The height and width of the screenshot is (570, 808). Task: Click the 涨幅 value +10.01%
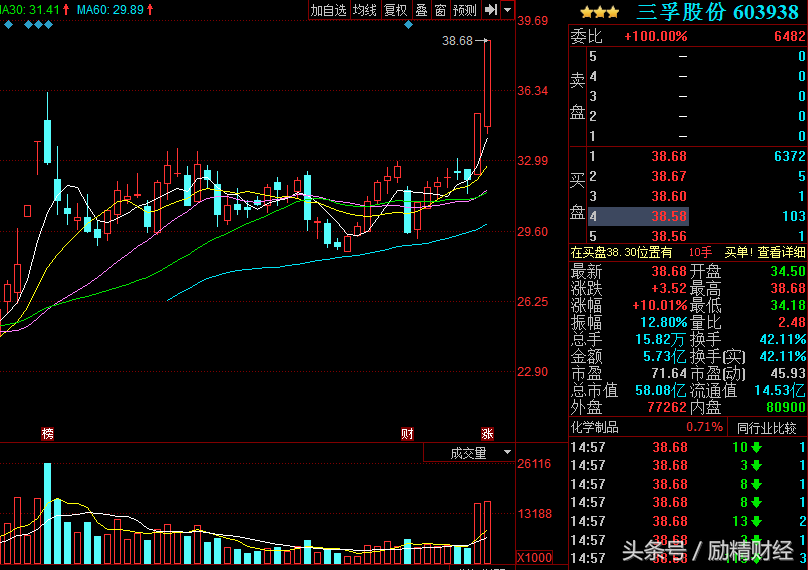(x=660, y=305)
